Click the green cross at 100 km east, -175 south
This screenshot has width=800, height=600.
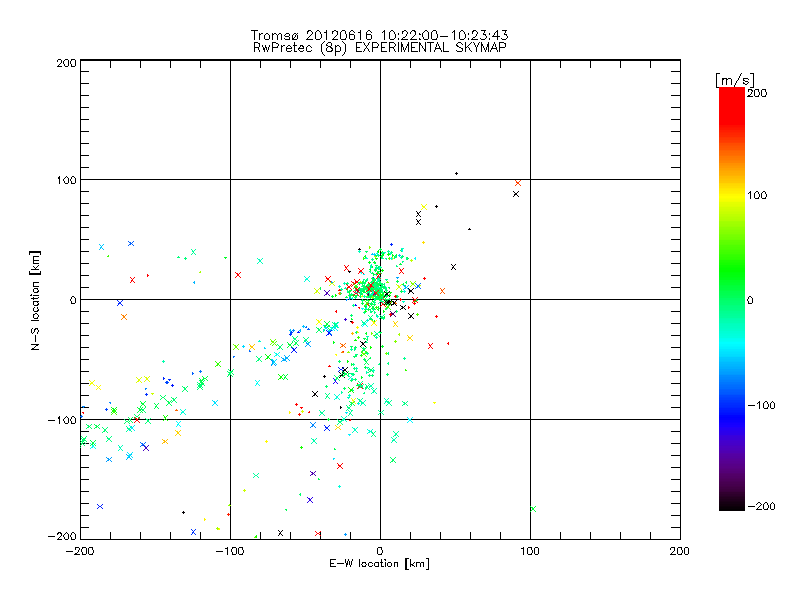(x=533, y=509)
